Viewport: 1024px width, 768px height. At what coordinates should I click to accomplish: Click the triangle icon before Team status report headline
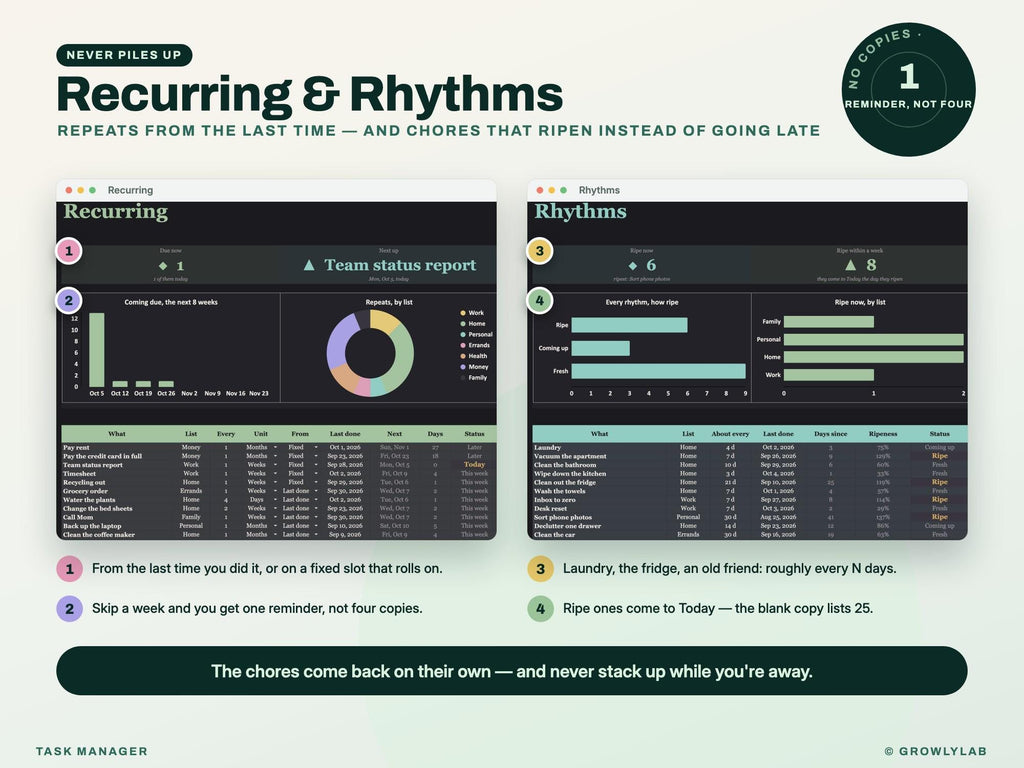(x=310, y=264)
